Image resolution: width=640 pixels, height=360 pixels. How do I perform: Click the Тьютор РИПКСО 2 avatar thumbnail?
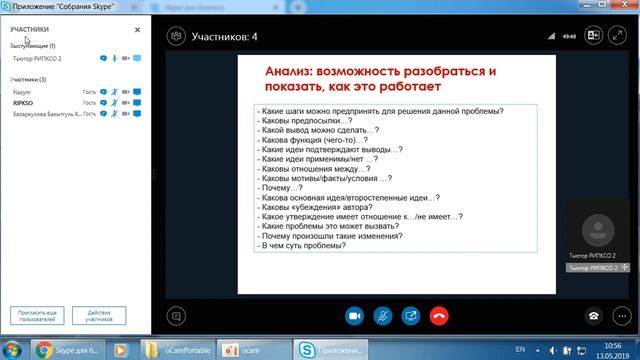coord(598,230)
